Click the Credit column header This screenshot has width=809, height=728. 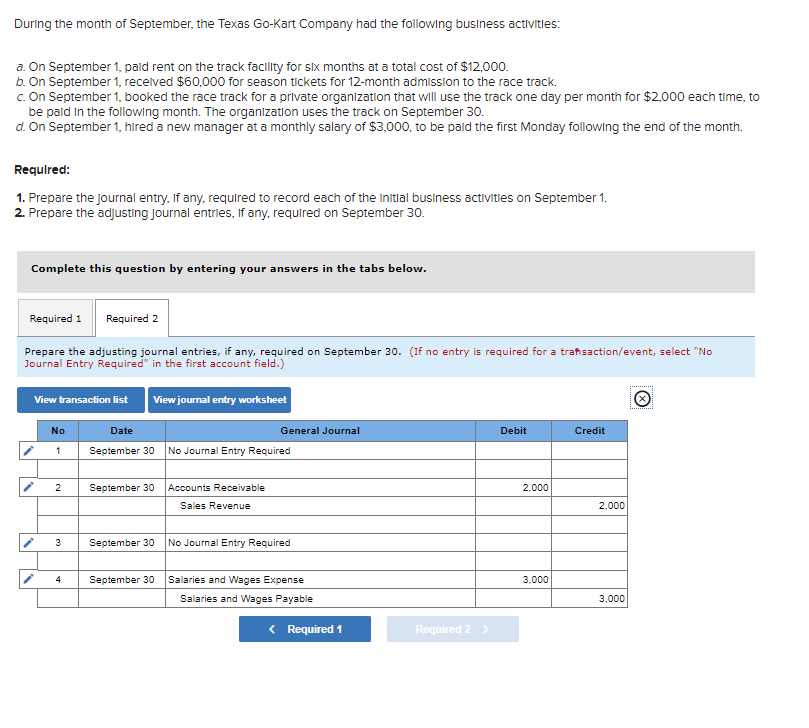[589, 431]
